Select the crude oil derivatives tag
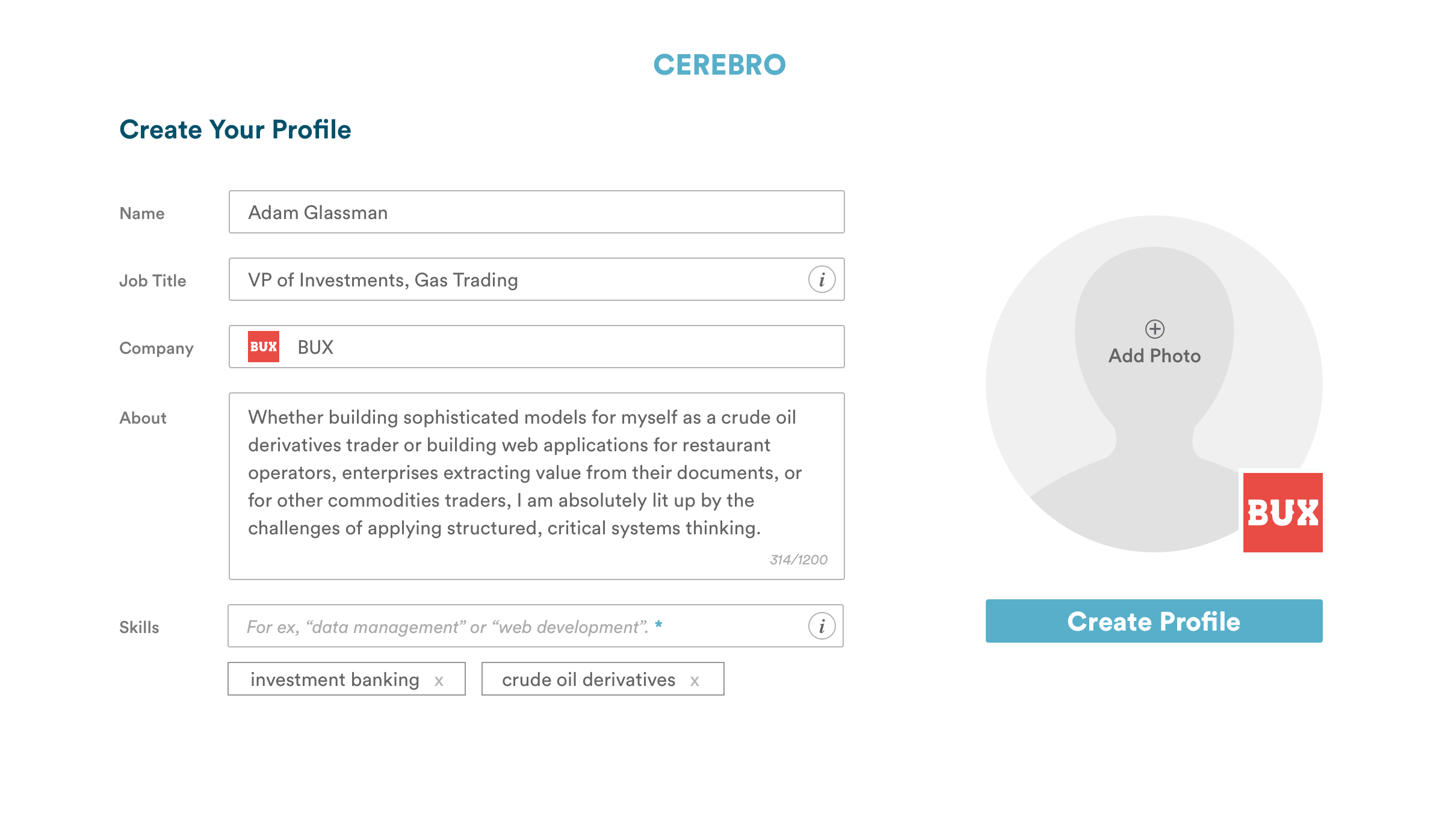The height and width of the screenshot is (840, 1442). coord(588,679)
